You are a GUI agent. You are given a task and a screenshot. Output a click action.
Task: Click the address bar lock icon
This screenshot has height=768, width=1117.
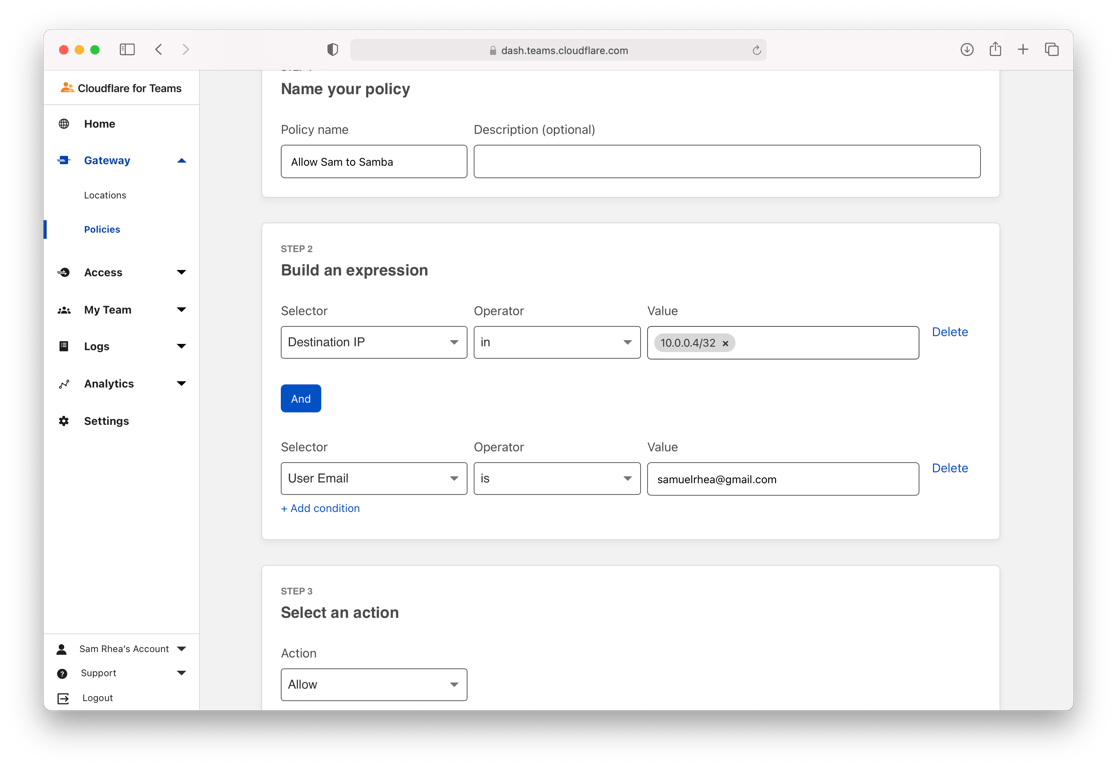point(493,51)
